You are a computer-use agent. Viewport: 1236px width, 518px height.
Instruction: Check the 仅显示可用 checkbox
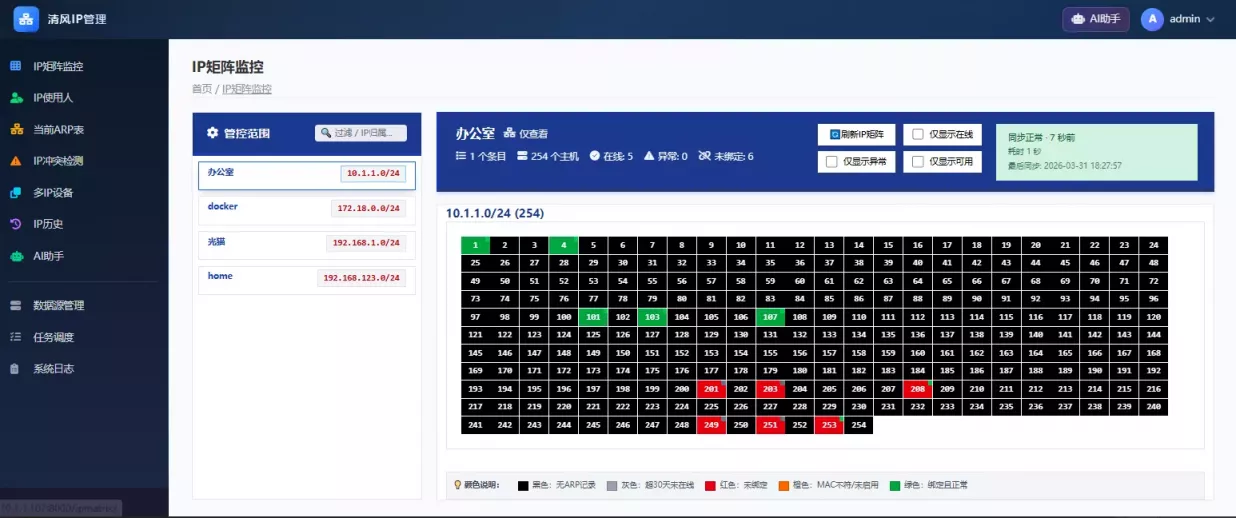click(x=918, y=161)
